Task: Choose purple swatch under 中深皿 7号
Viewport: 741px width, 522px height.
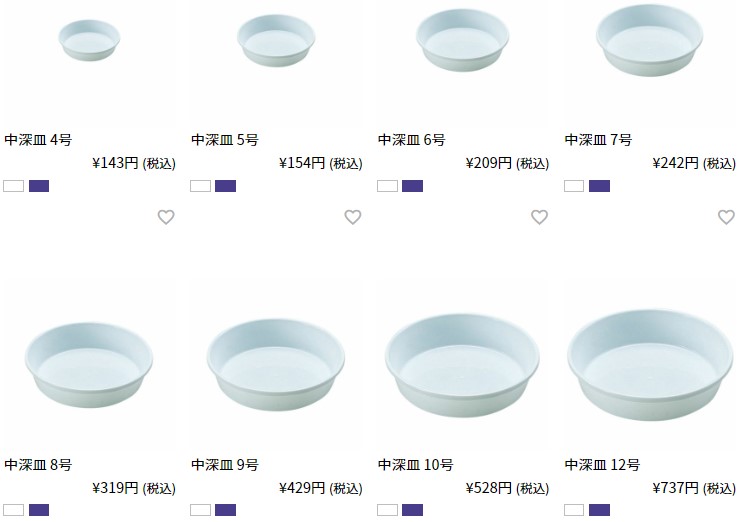Action: click(599, 186)
